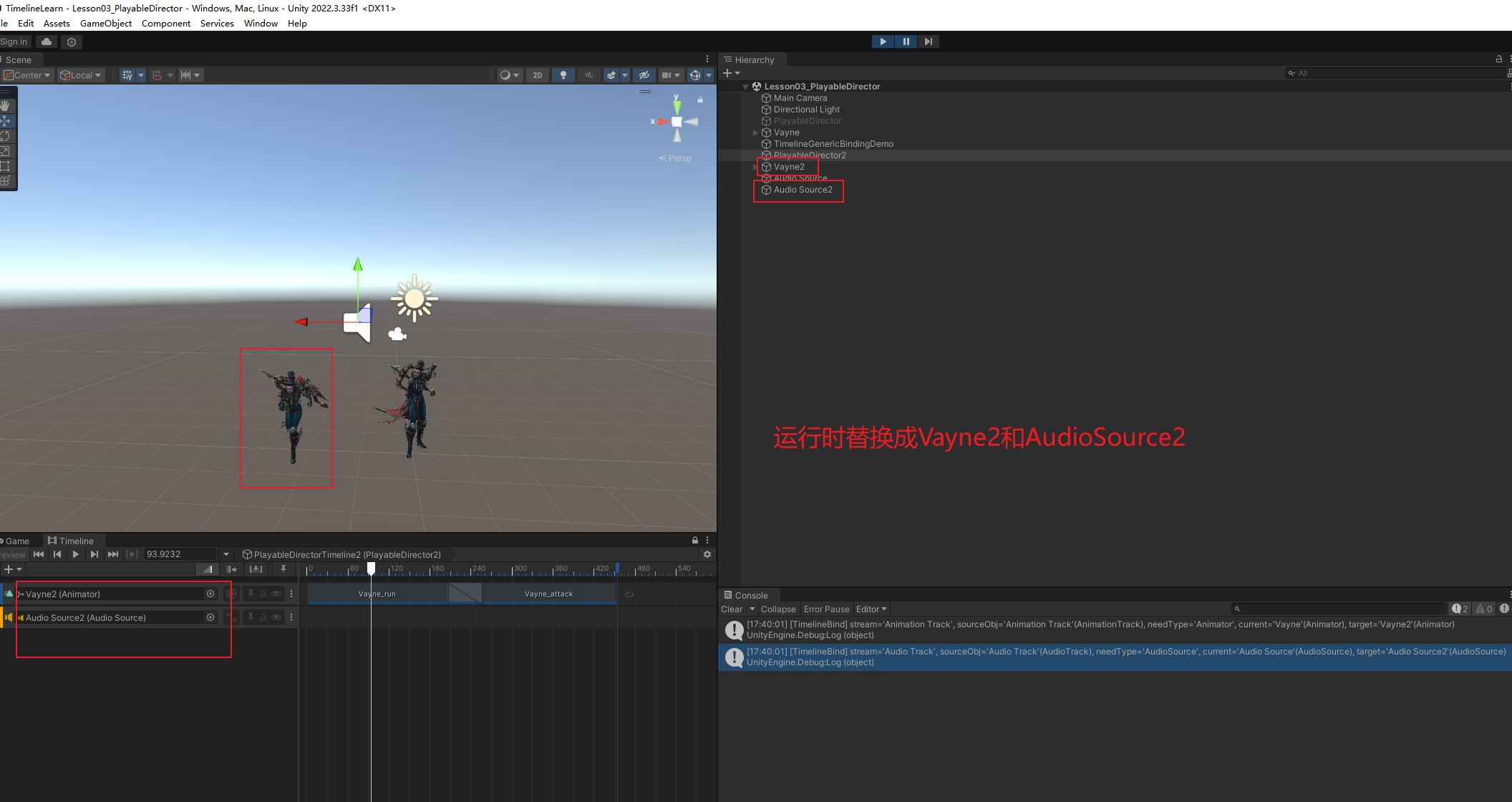Open the GameObject menu
Screen dimensions: 1512x802
tap(106, 24)
